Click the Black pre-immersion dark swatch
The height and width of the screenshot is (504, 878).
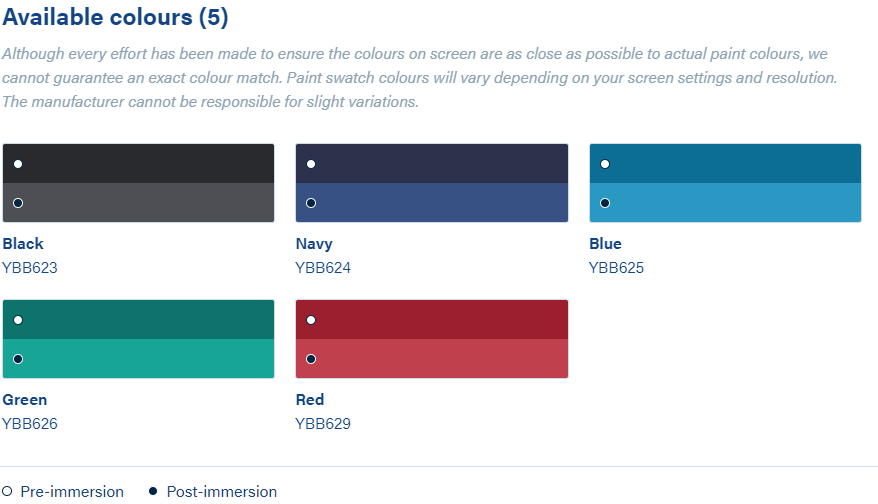[138, 164]
